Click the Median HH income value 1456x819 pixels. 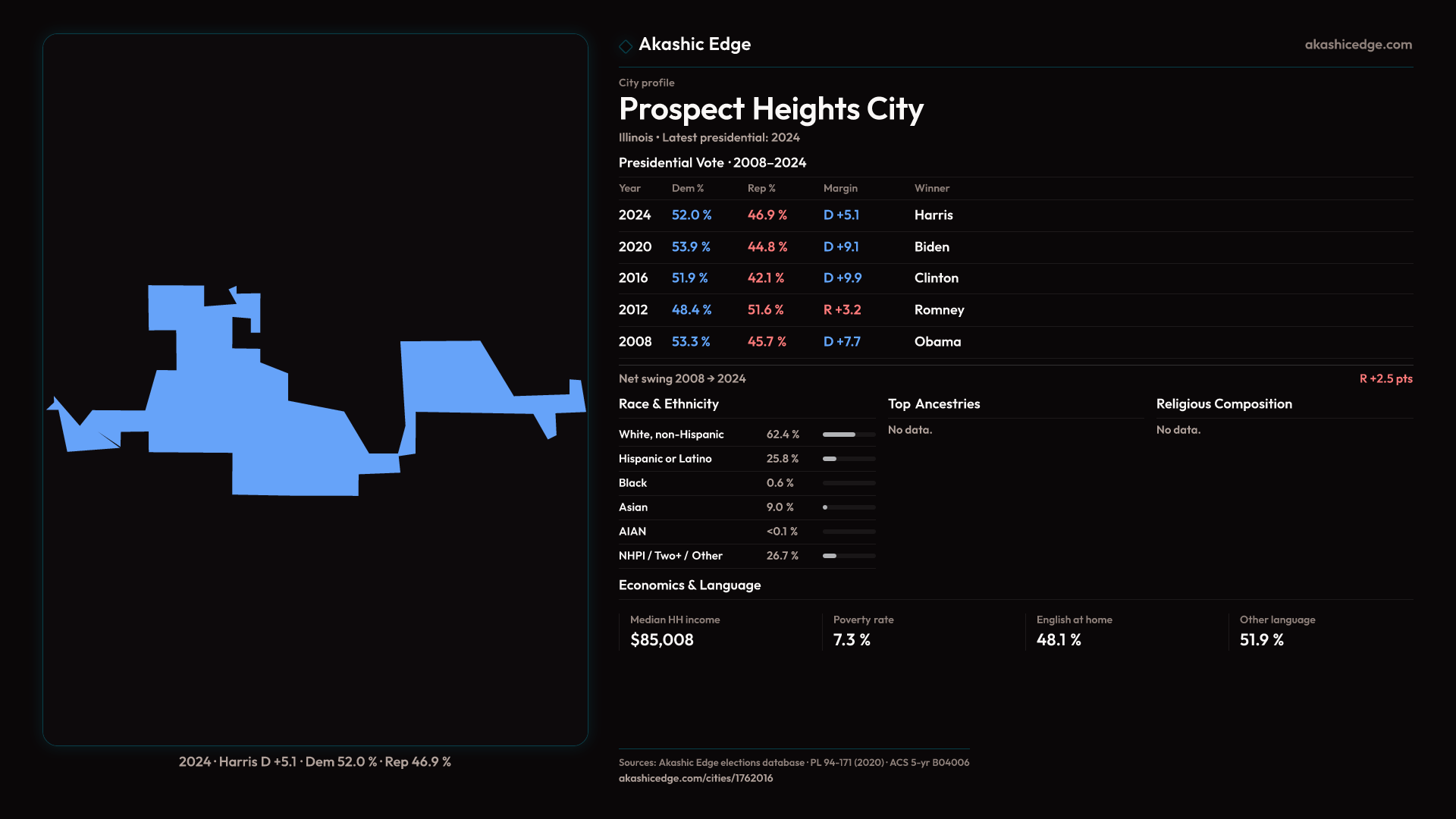pos(662,640)
